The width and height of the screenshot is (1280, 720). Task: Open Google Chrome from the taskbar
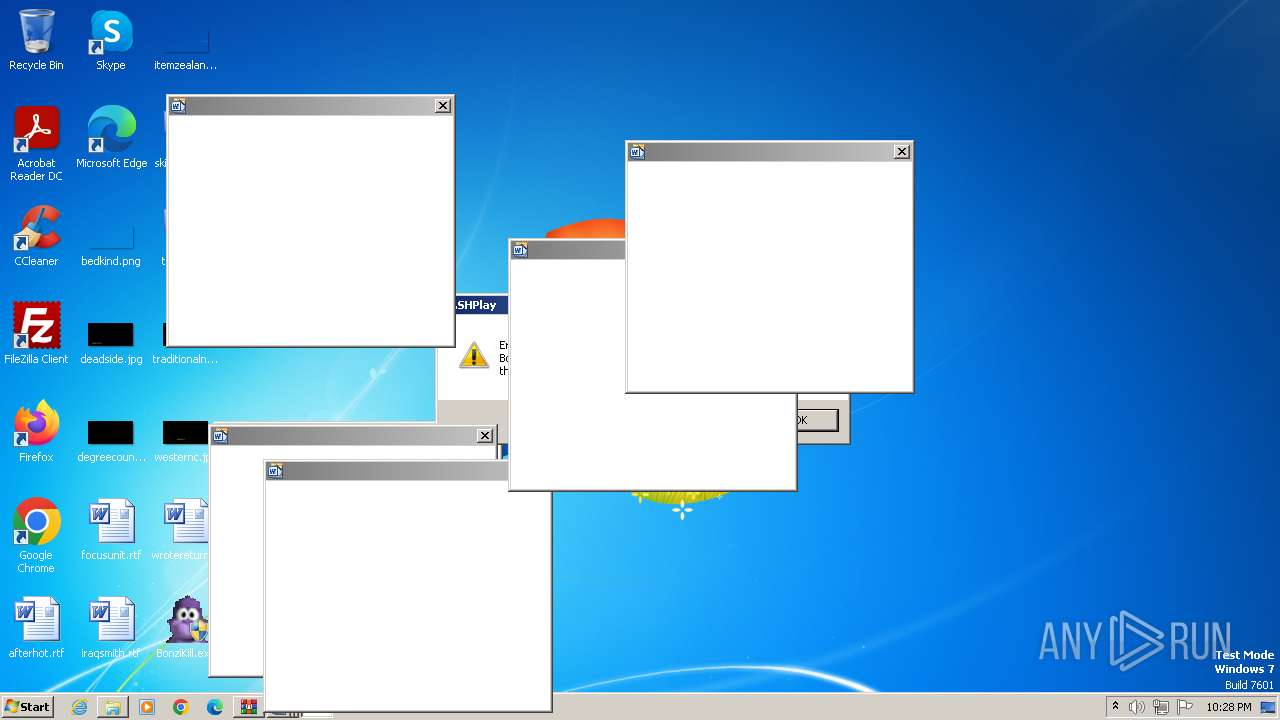tap(181, 706)
